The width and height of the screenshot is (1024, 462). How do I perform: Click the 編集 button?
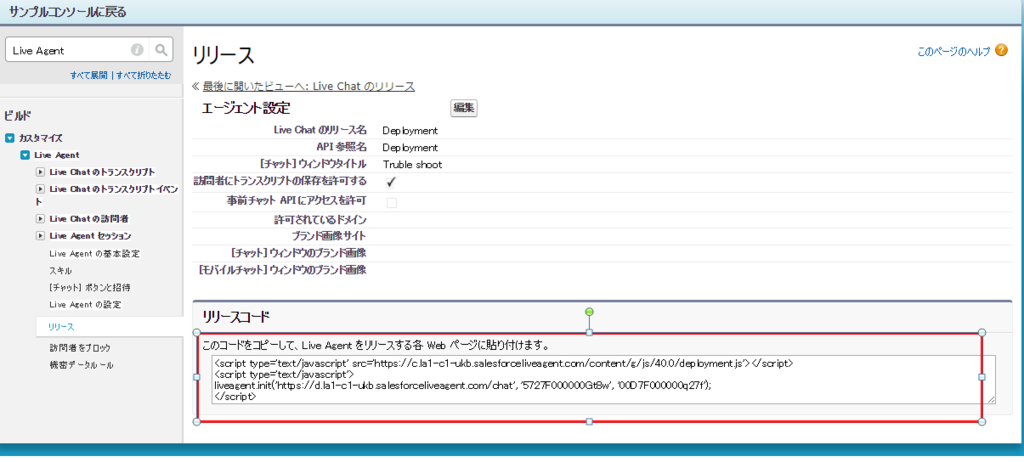[x=464, y=108]
